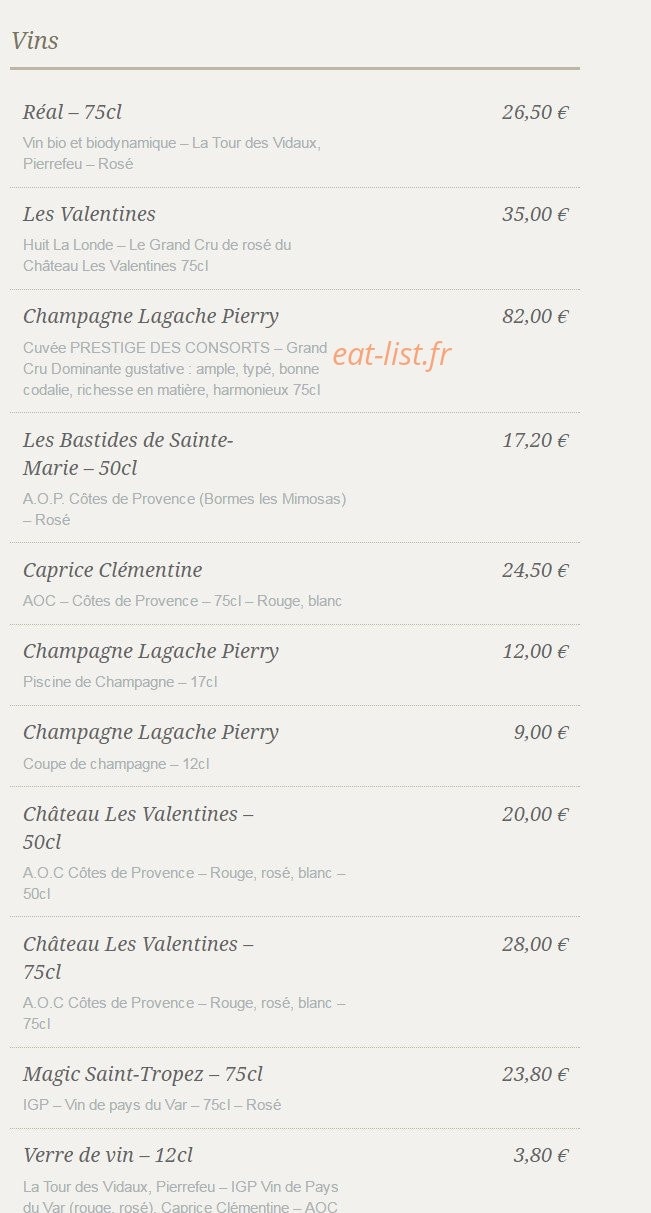Open the Les Valentines menu item

click(x=89, y=214)
